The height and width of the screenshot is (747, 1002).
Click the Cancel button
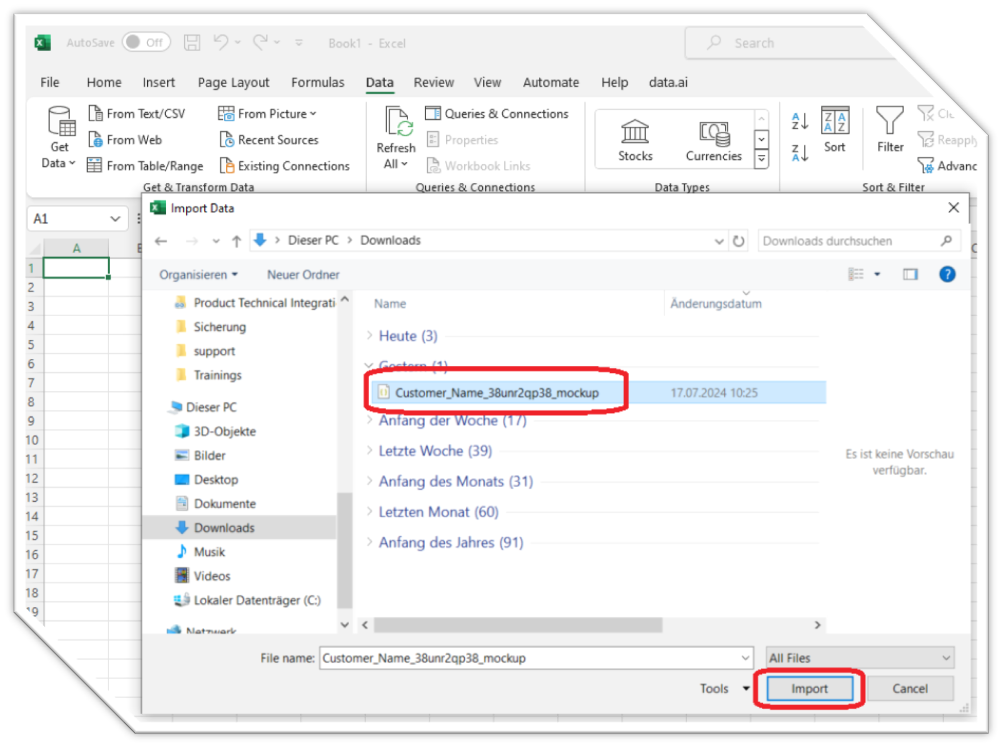909,689
